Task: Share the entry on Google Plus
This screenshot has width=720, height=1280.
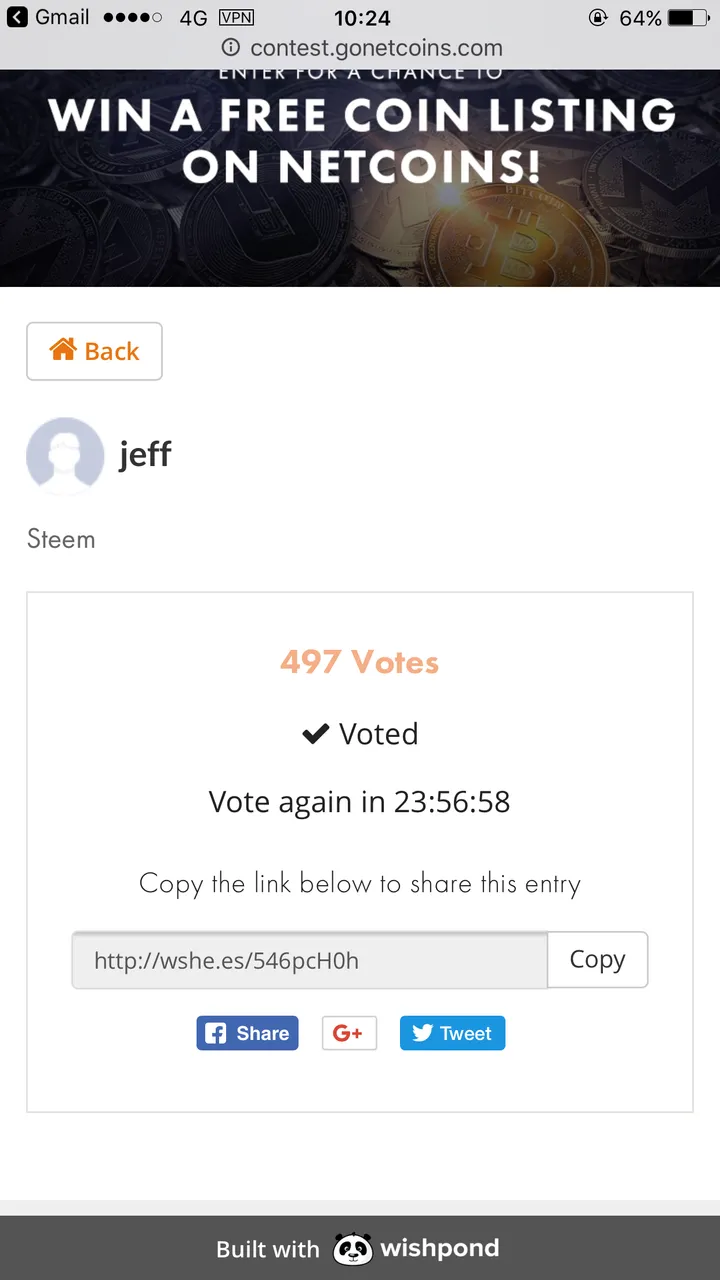Action: pos(348,1033)
